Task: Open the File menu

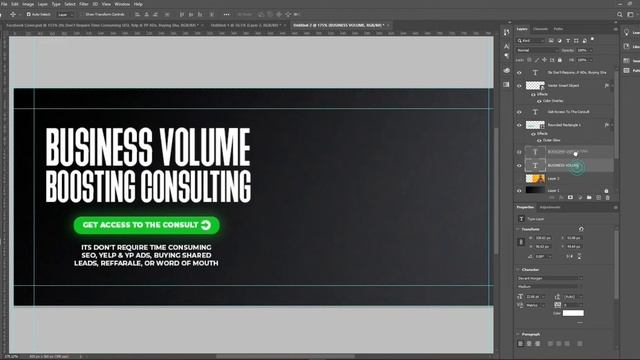Action: pos(4,4)
